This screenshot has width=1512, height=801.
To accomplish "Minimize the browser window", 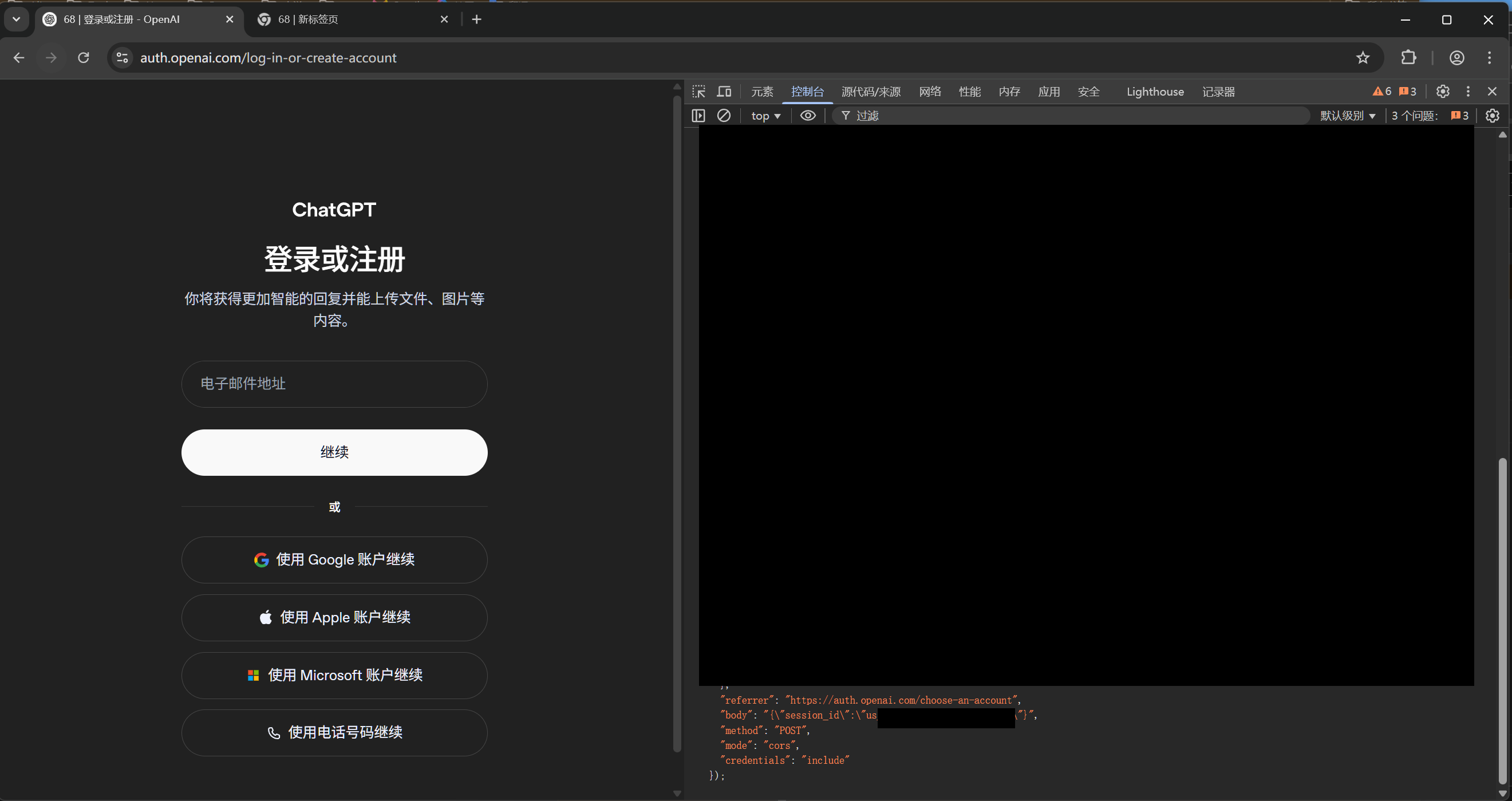I will coord(1405,19).
